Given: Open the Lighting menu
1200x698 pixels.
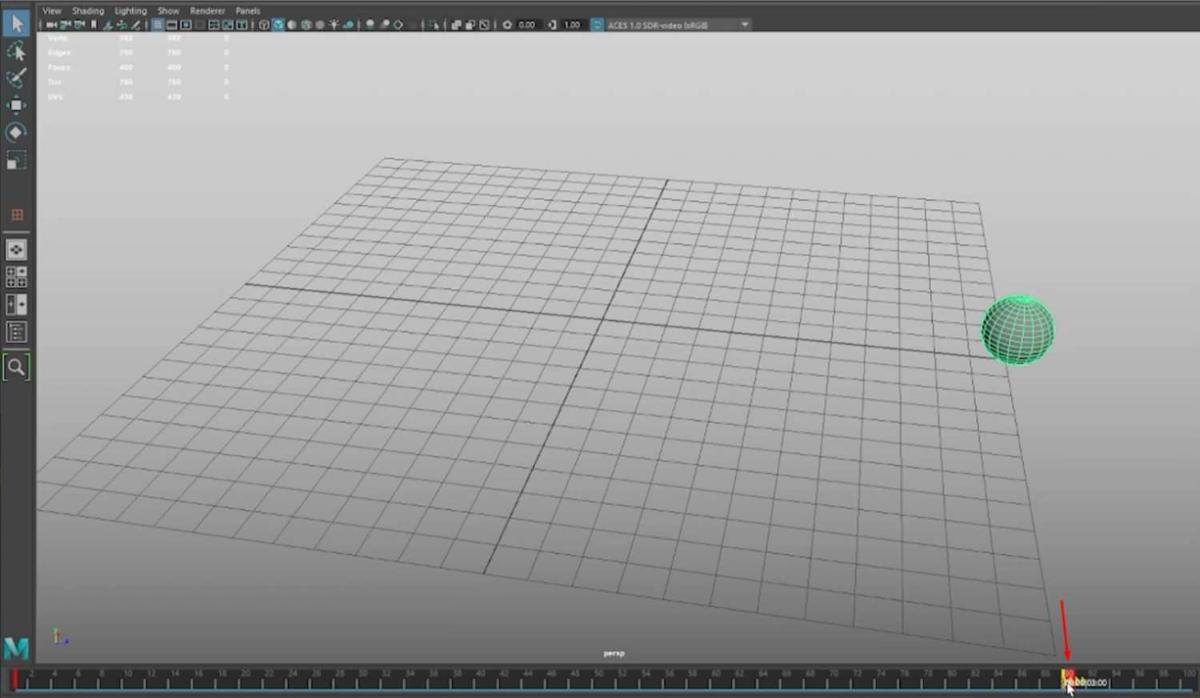Looking at the screenshot, I should (130, 10).
